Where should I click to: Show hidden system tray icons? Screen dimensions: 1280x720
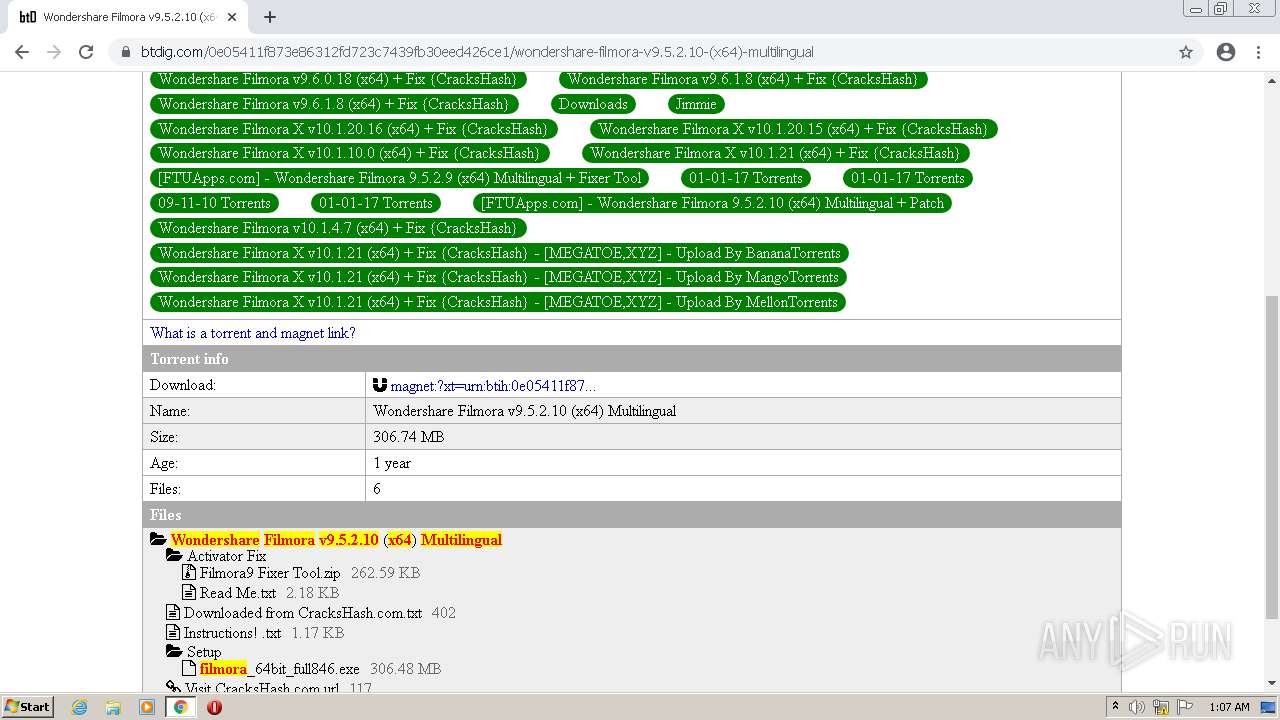pos(1115,707)
